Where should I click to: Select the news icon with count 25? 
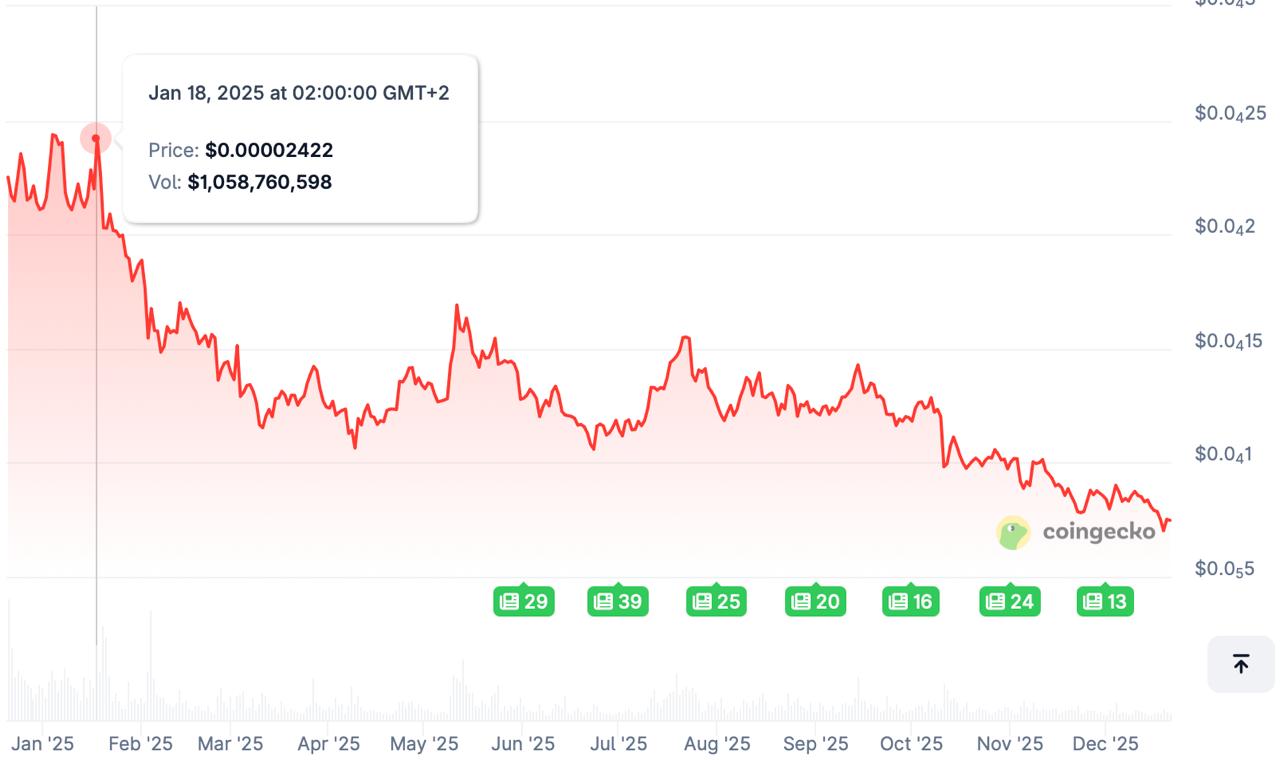point(716,601)
